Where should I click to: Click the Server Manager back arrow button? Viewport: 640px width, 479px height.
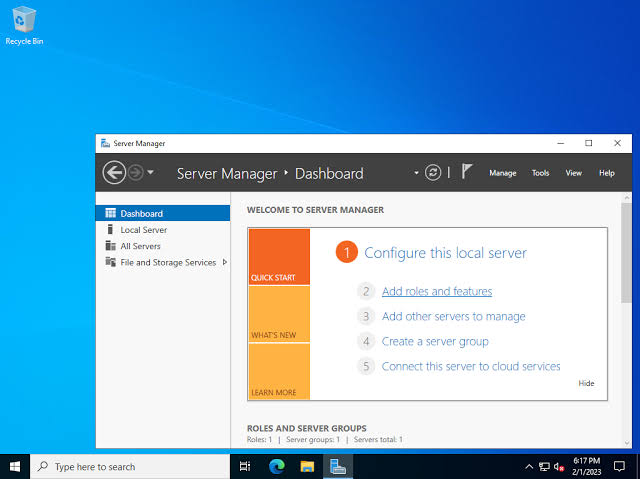click(114, 173)
